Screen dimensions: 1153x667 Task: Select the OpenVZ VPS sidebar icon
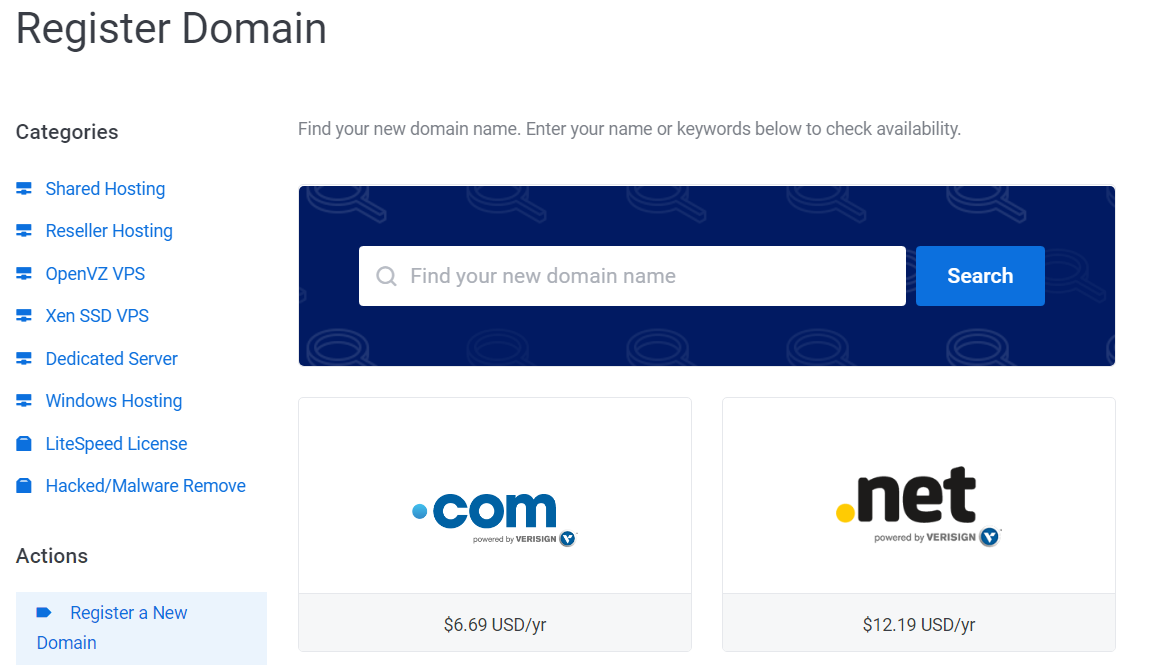click(23, 273)
